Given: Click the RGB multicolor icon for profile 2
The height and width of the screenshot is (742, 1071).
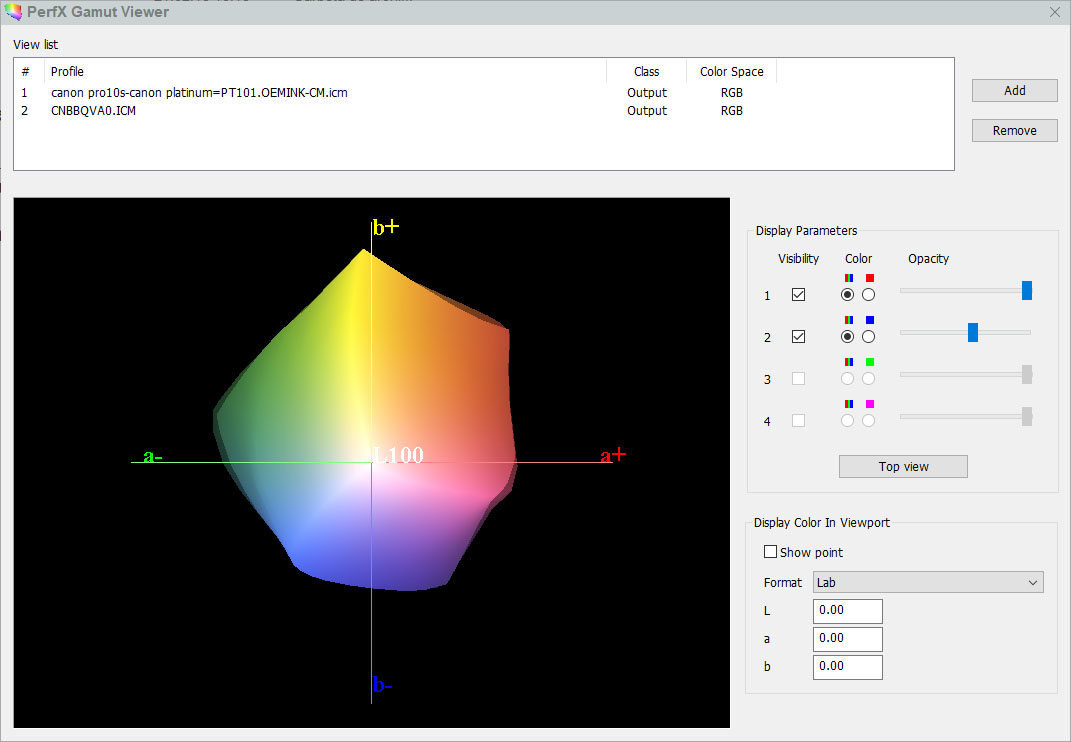Looking at the screenshot, I should pos(848,320).
